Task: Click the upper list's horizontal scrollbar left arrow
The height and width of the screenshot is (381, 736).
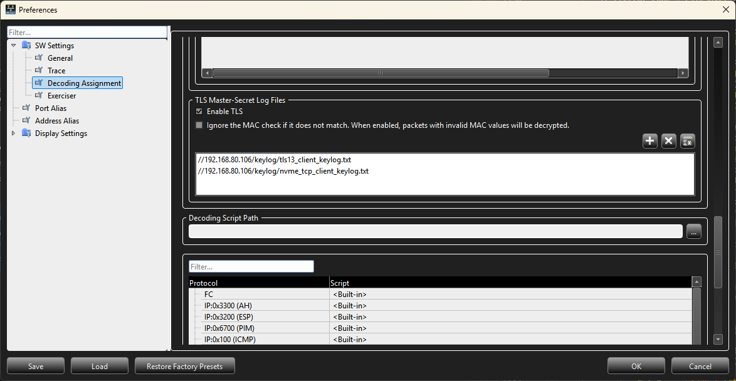Action: 207,73
